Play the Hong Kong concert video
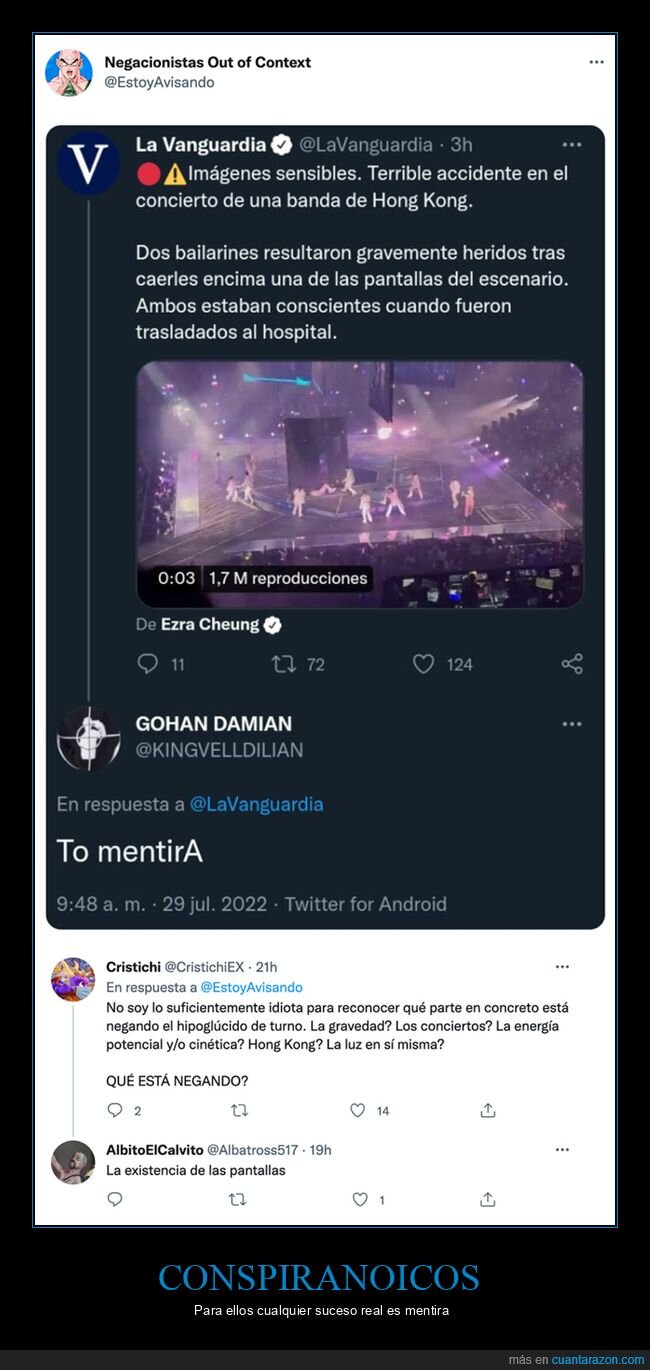The width and height of the screenshot is (650, 1370). coord(360,485)
